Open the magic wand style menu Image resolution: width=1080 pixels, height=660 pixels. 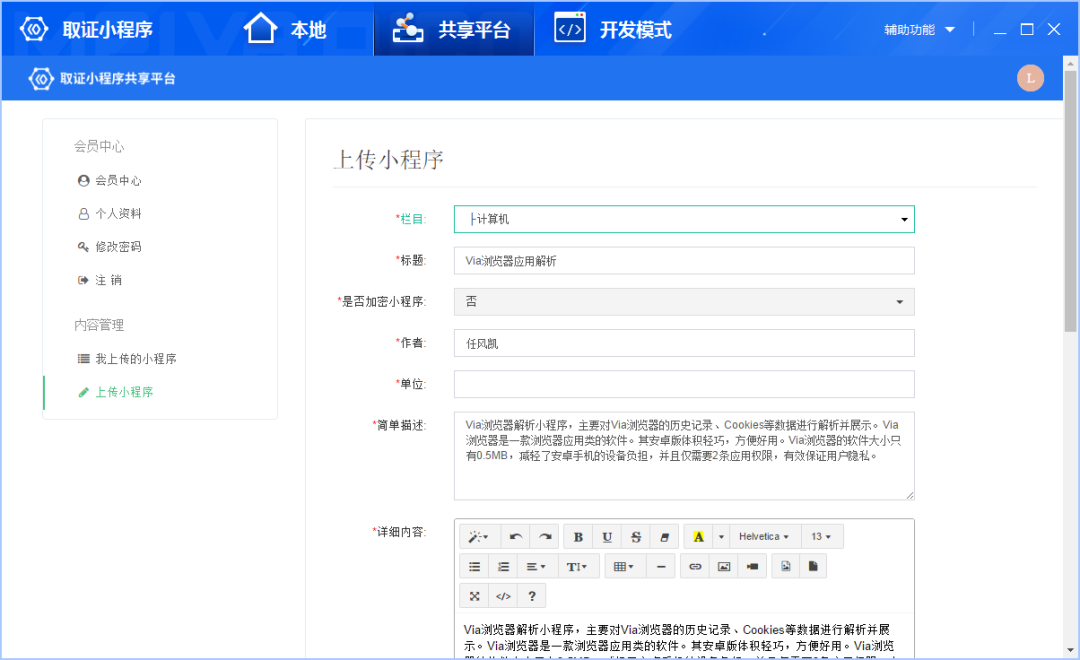[x=478, y=537]
